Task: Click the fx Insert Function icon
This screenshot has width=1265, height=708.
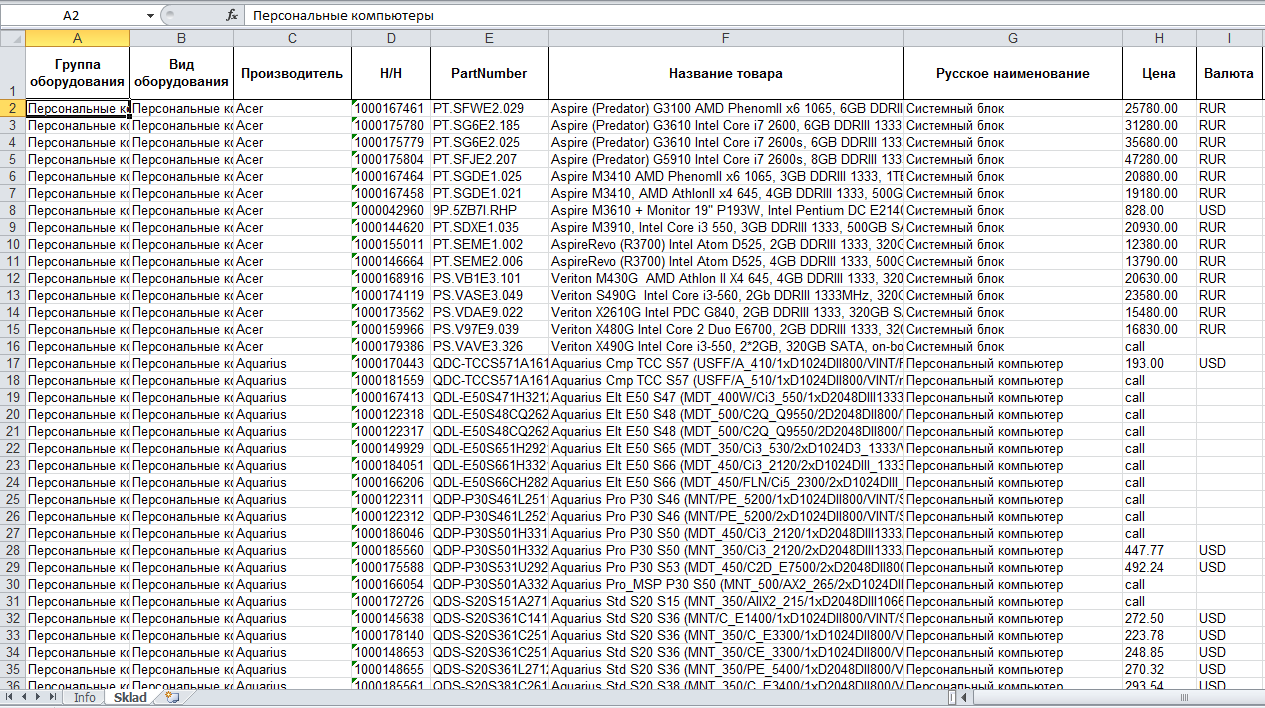Action: click(232, 16)
